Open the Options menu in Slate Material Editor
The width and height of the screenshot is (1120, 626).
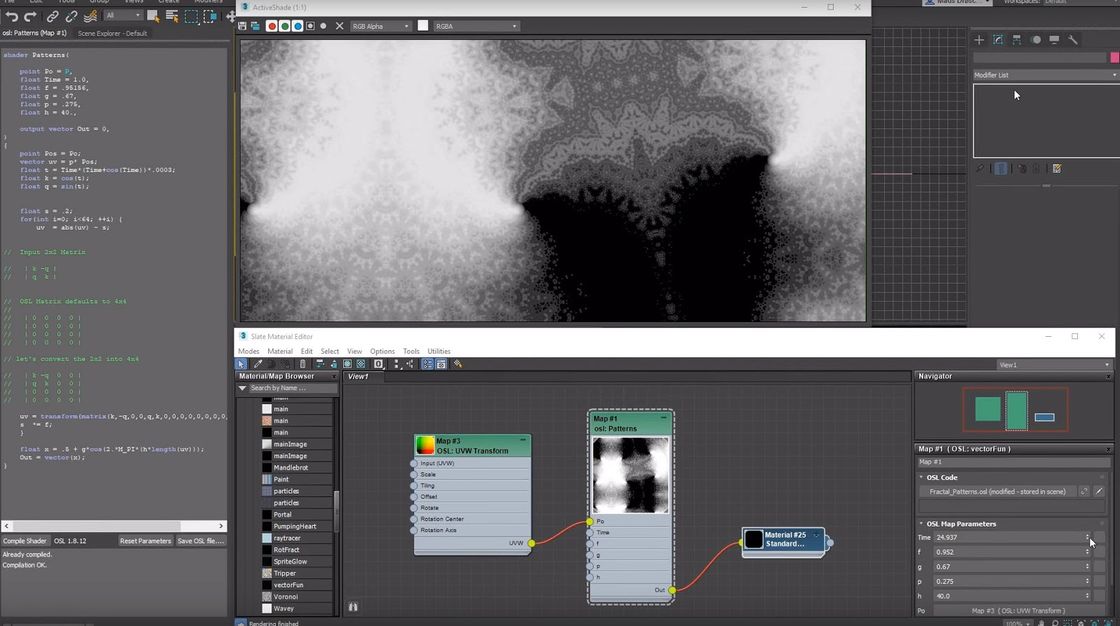[382, 351]
